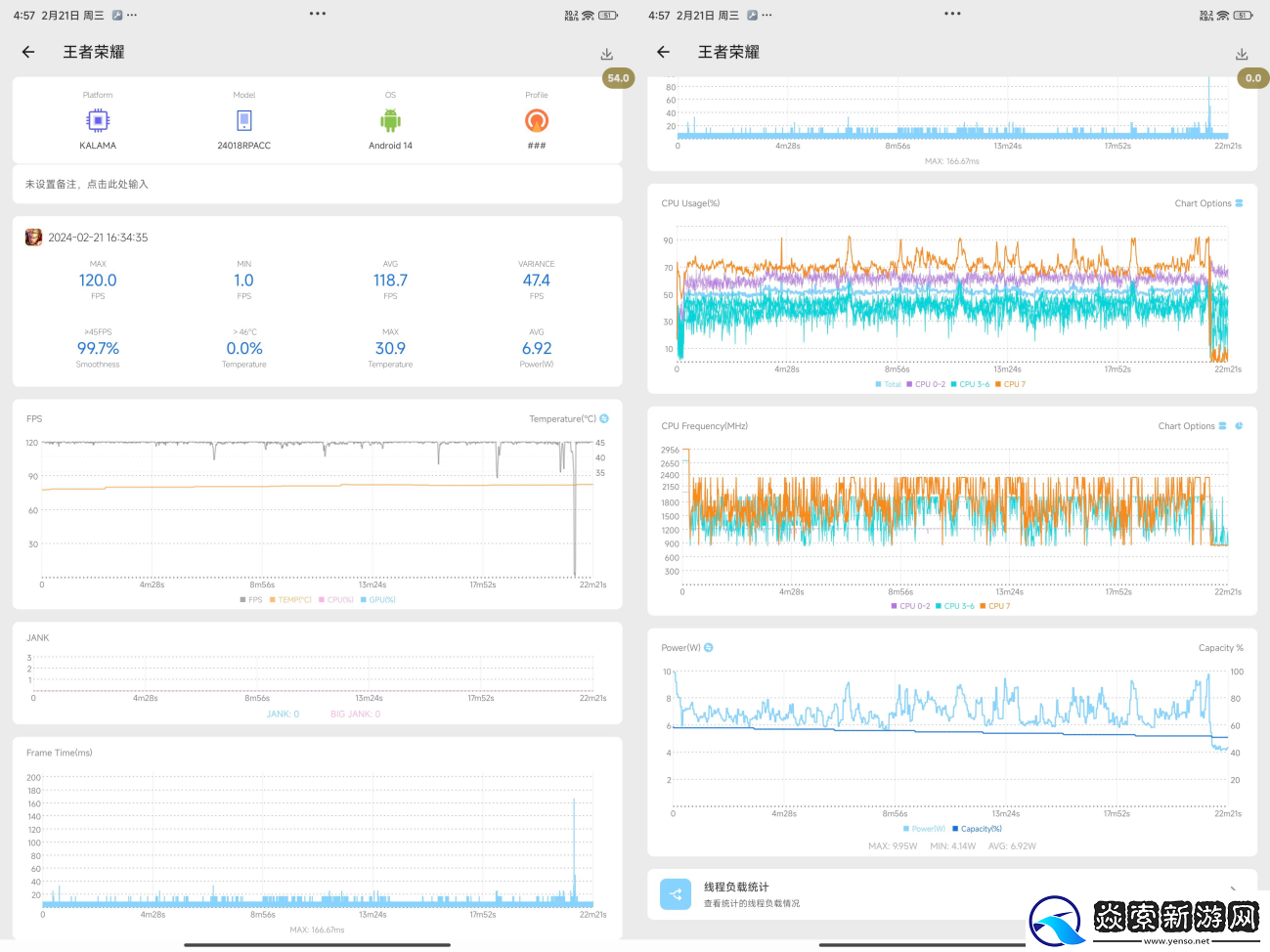1270x952 pixels.
Task: Click the icon beside Temperature(°C) on FPS chart
Action: pos(604,418)
